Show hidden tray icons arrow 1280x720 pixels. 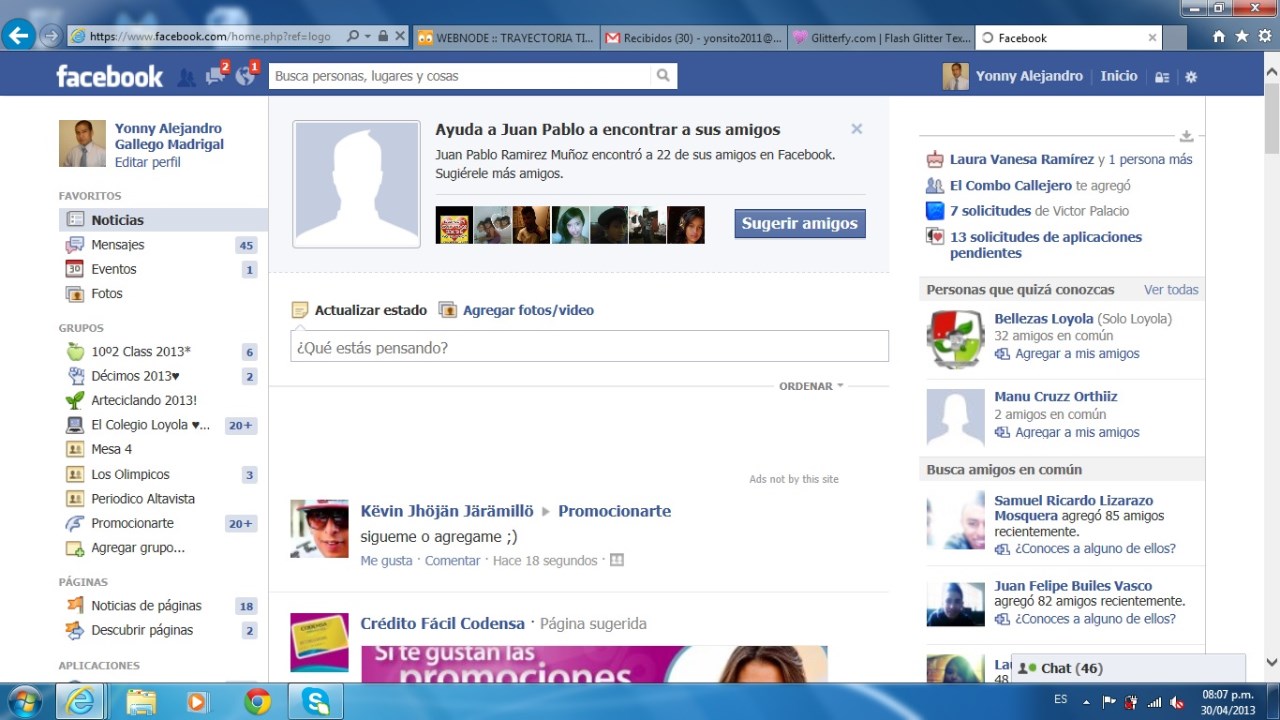(x=1086, y=702)
